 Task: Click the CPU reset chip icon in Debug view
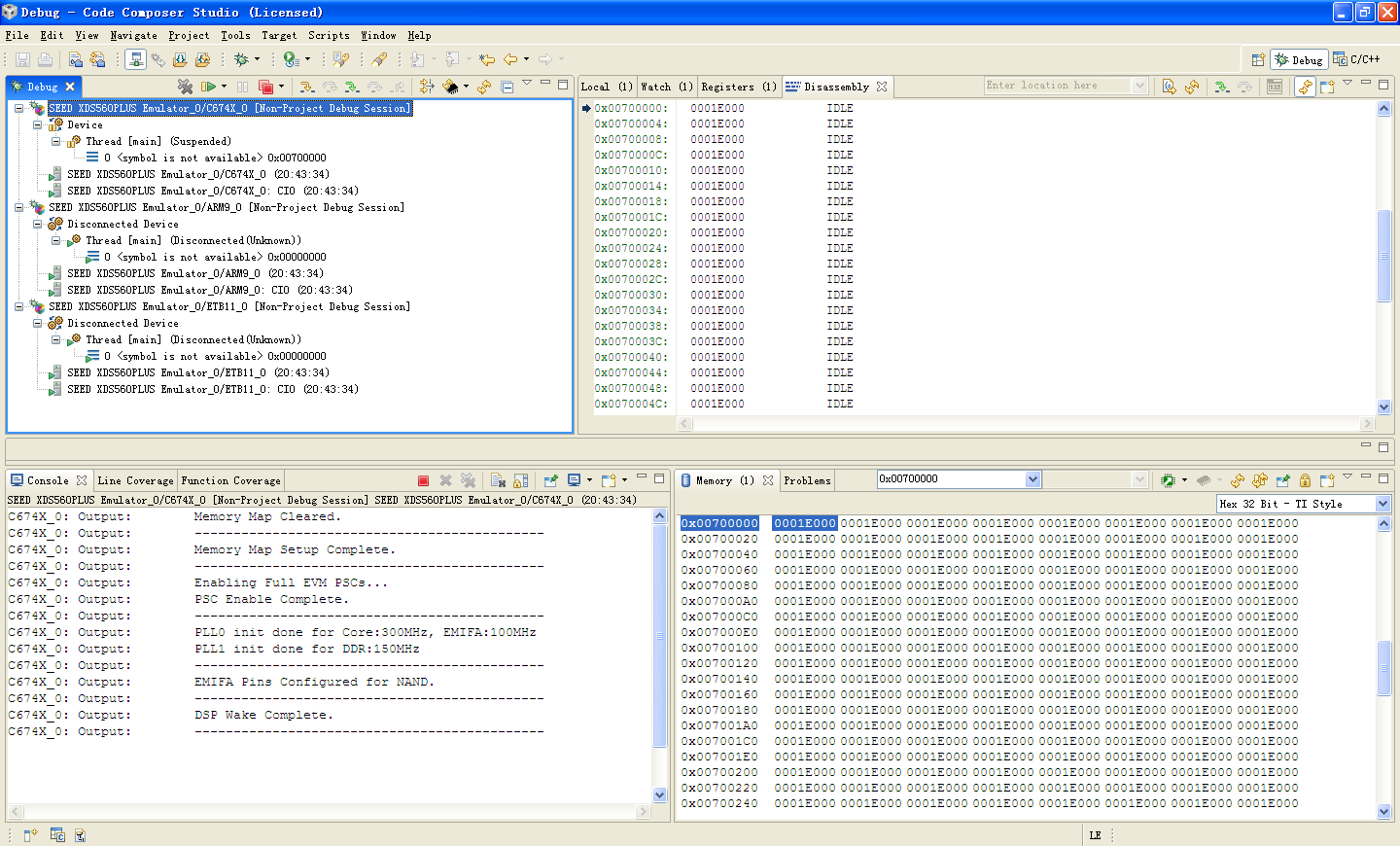[x=450, y=87]
